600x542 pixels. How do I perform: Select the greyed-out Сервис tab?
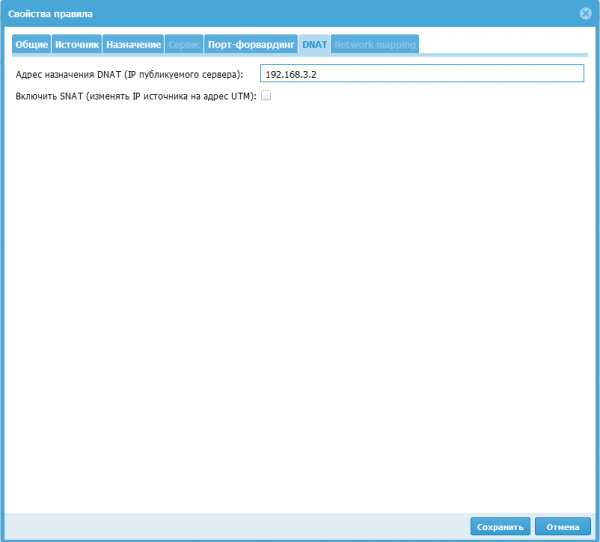pyautogui.click(x=184, y=45)
